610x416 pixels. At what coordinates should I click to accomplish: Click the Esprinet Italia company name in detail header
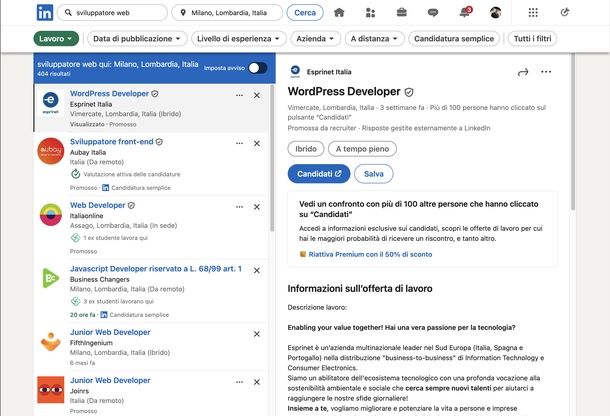pyautogui.click(x=329, y=72)
